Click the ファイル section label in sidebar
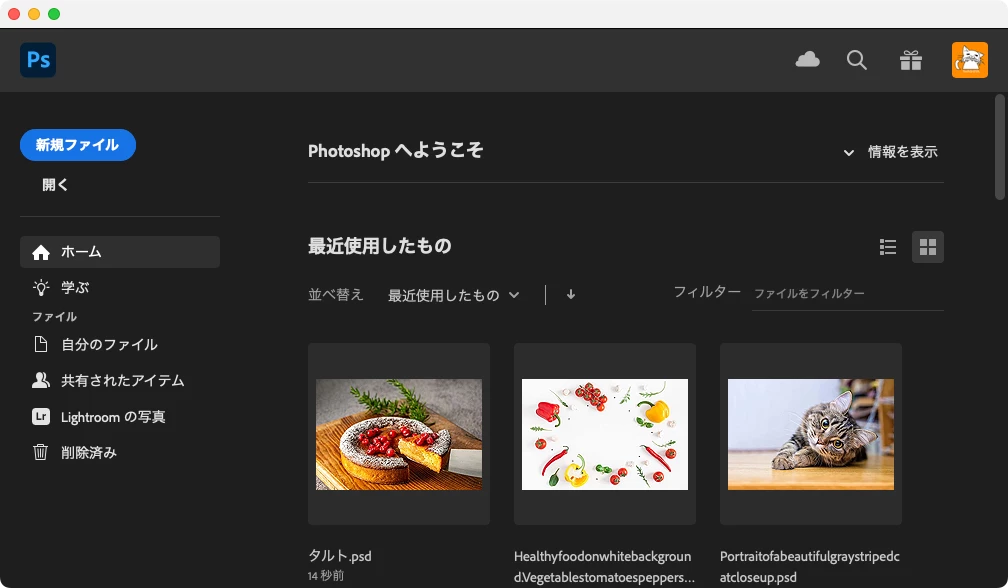This screenshot has height=588, width=1008. (55, 317)
